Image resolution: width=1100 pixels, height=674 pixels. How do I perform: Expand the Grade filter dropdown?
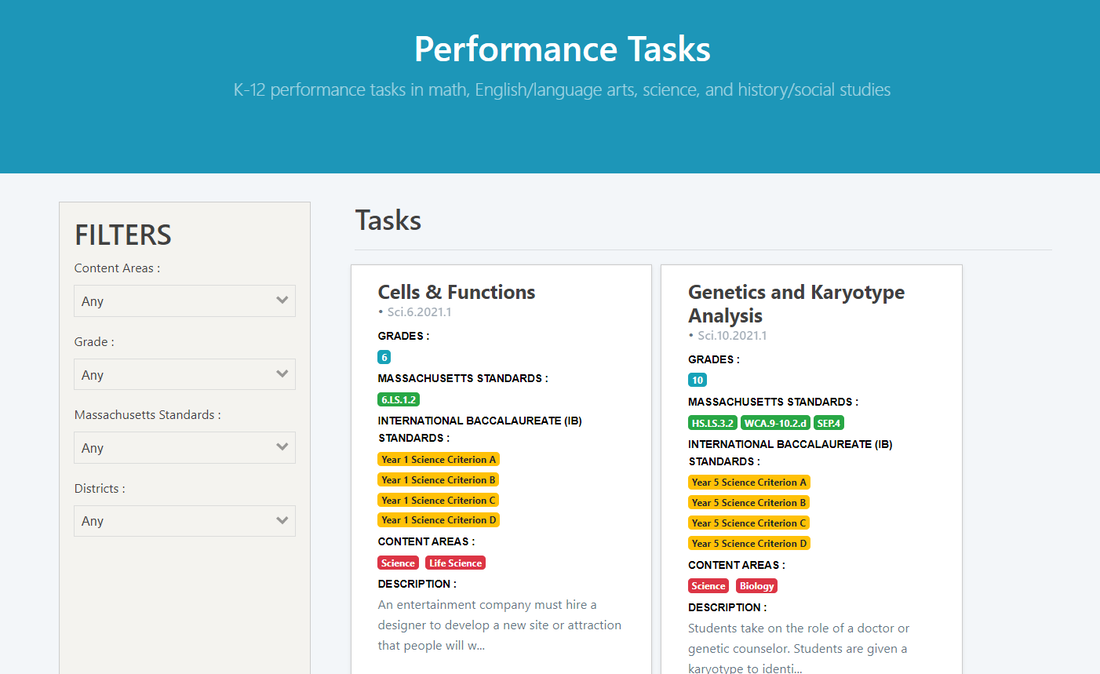[184, 375]
